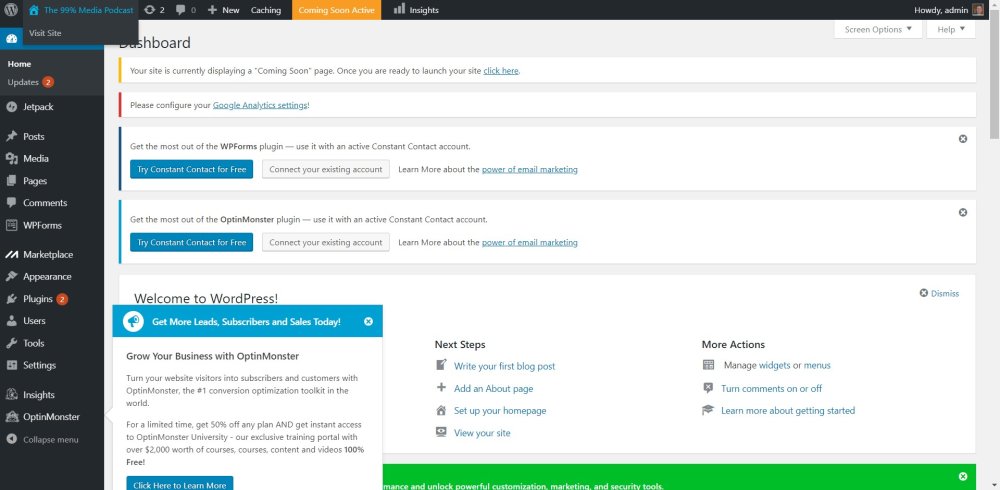Click Set up your homepage link
Viewport: 1000px width, 490px height.
point(500,411)
